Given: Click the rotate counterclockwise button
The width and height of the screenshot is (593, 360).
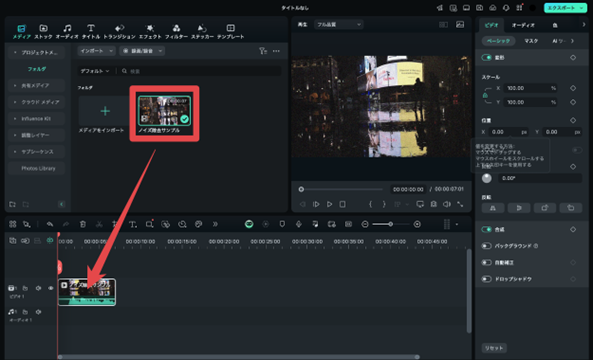Looking at the screenshot, I should (571, 208).
